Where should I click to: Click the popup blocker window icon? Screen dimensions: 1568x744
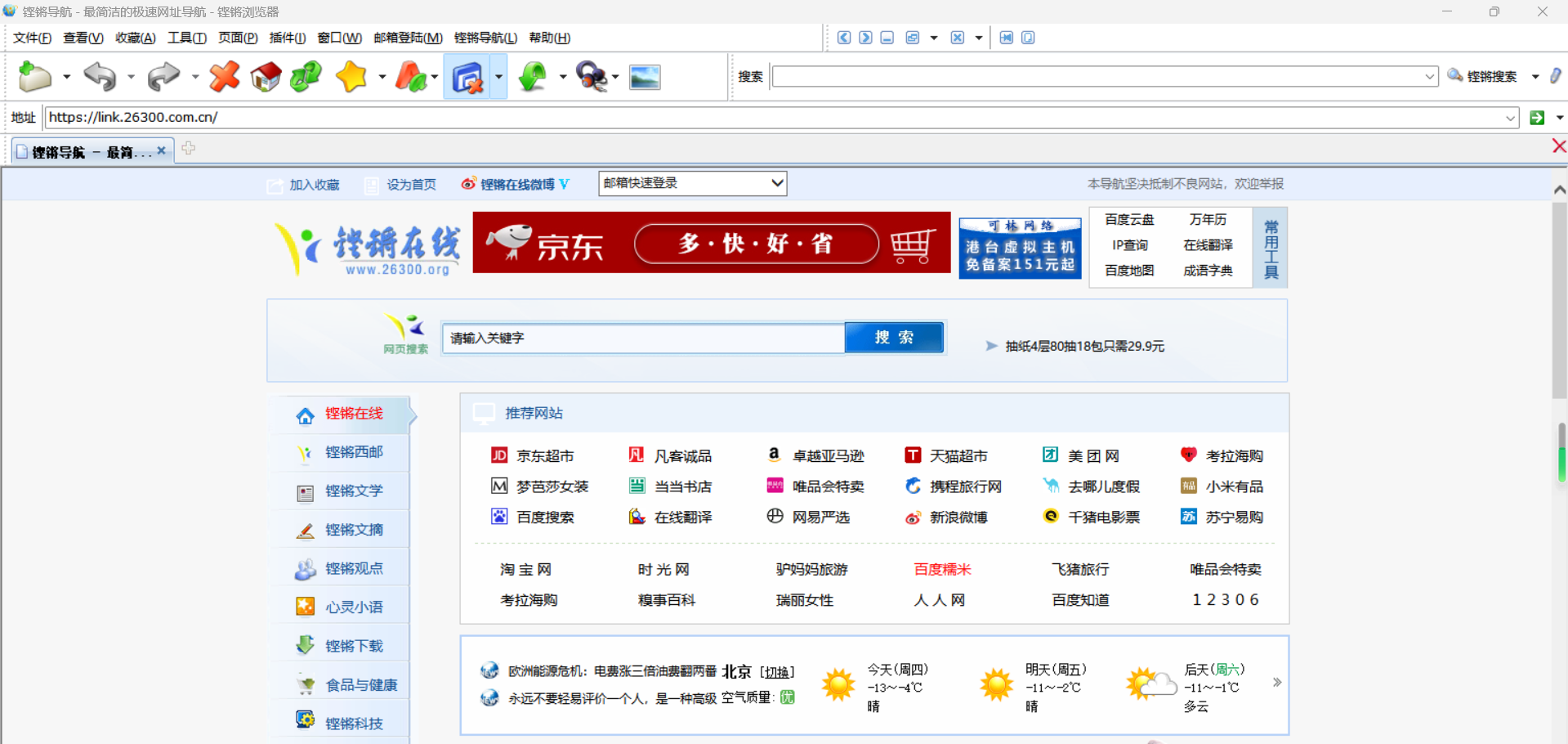tap(467, 77)
